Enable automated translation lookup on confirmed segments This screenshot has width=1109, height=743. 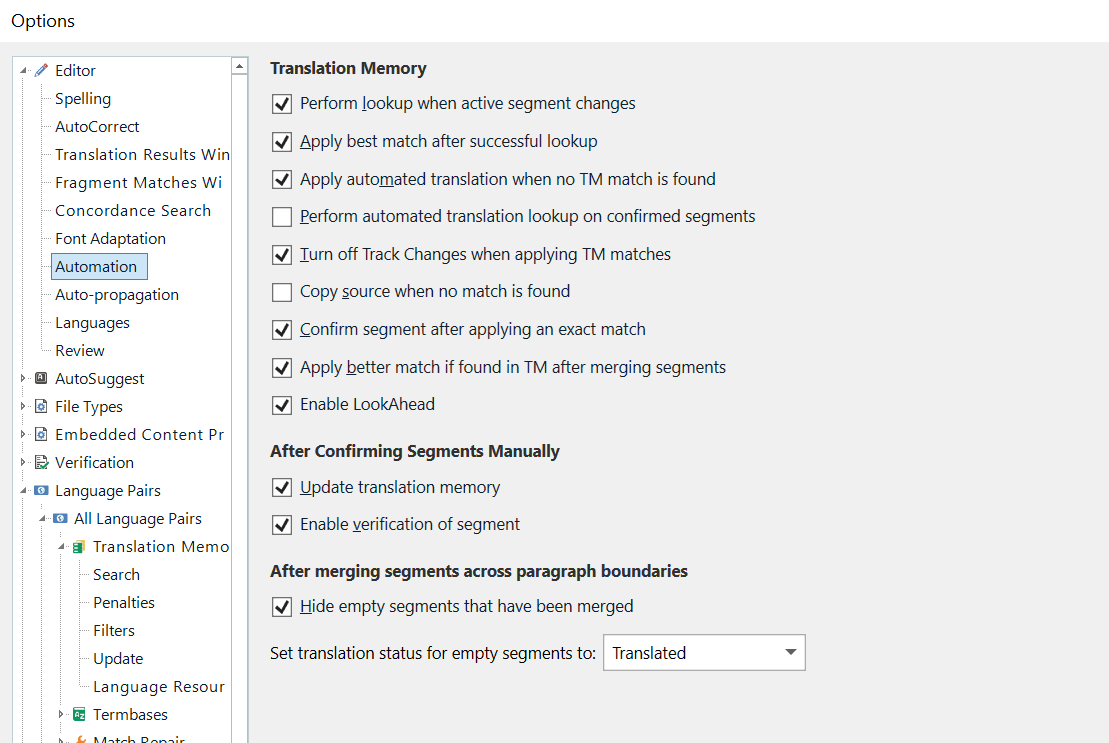click(281, 216)
